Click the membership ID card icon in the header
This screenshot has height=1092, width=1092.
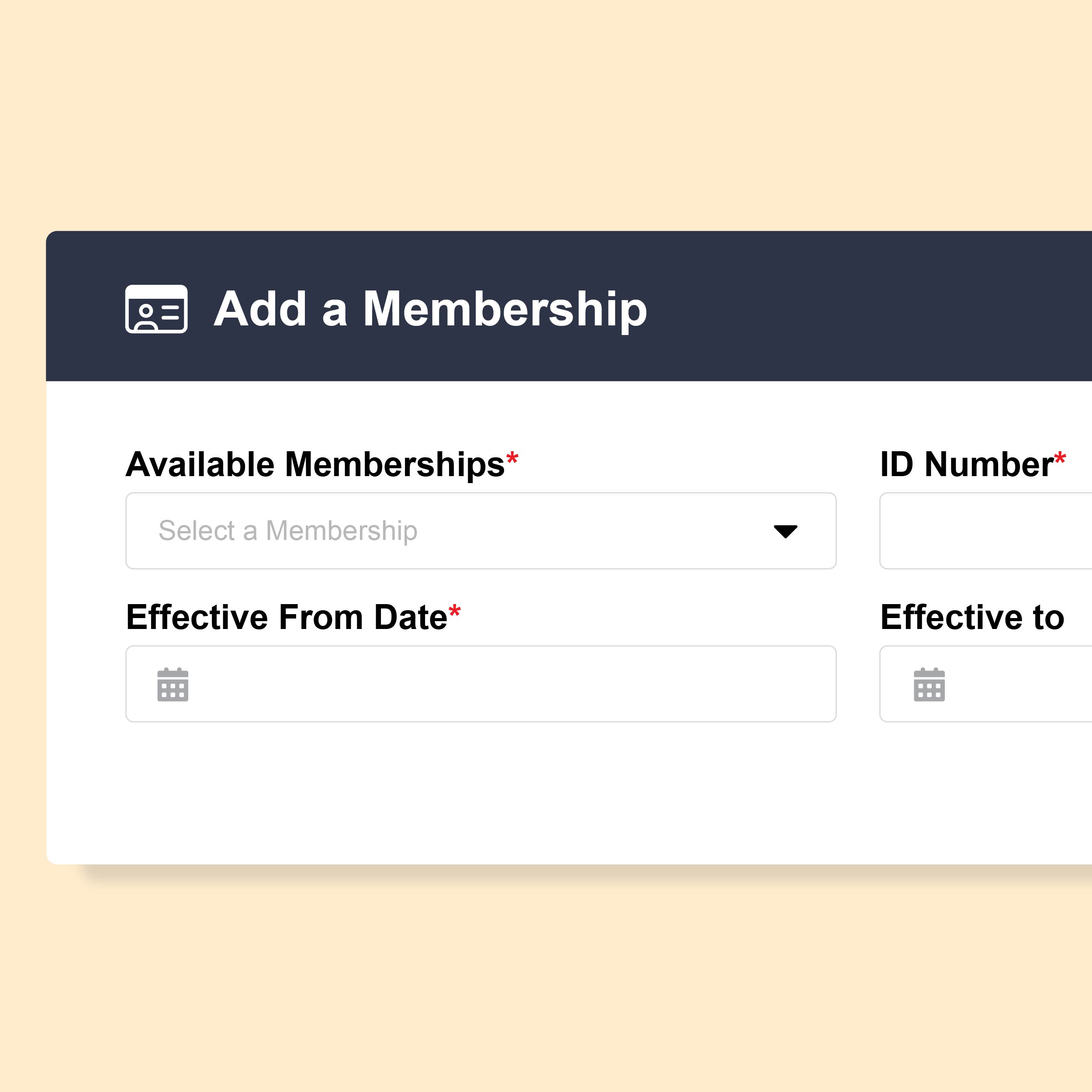[x=156, y=309]
